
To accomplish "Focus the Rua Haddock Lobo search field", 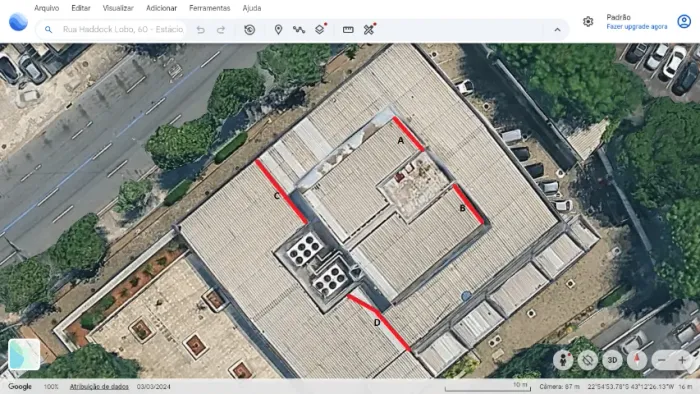I will 112,29.
